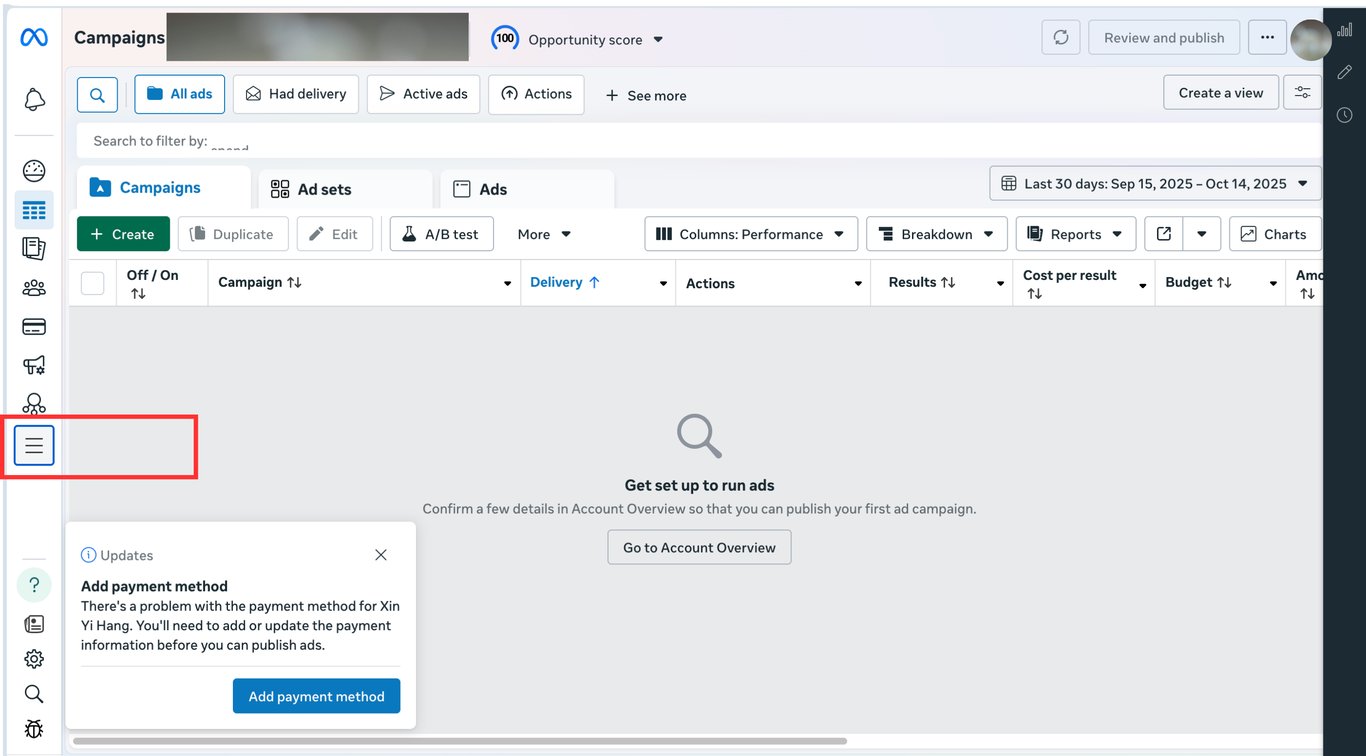The height and width of the screenshot is (756, 1366).
Task: Click the green Create button
Action: click(123, 234)
